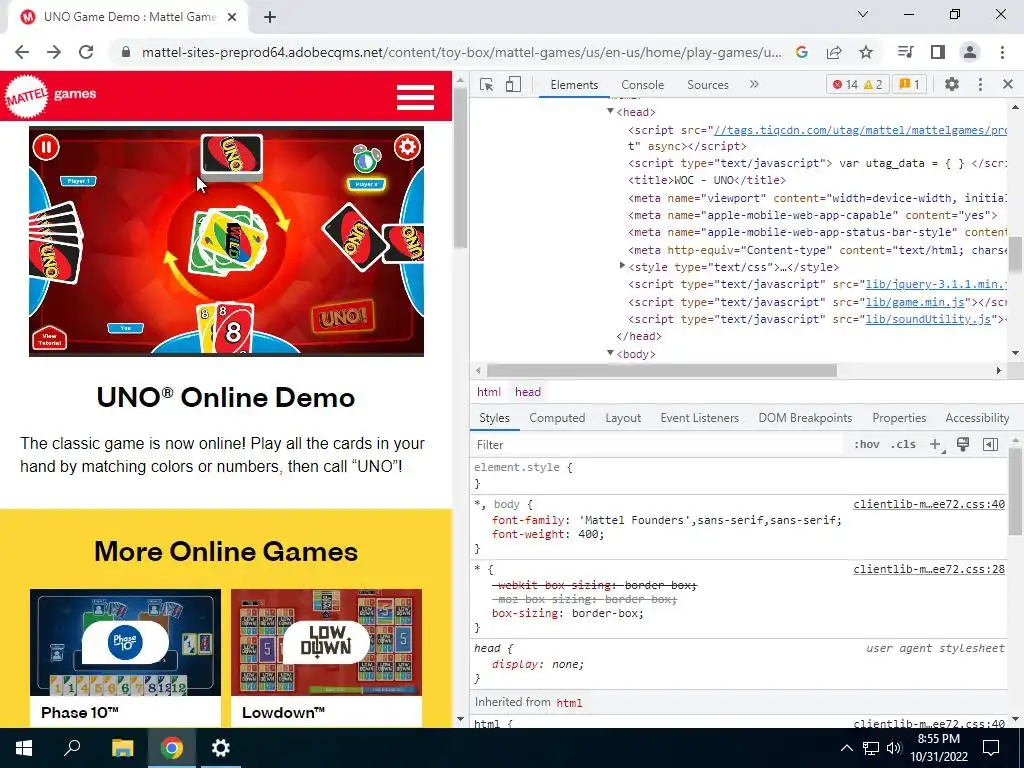Open Windows notification center

coord(991,748)
